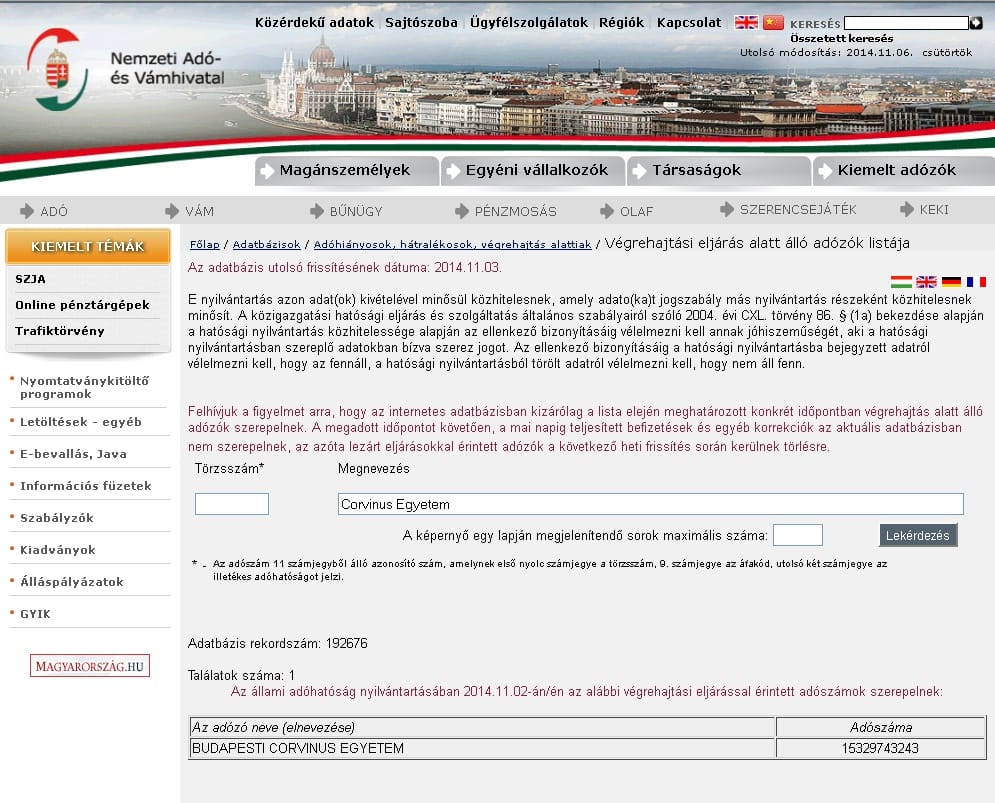The image size is (995, 803).
Task: Open the OLAF navigation item
Action: click(x=626, y=211)
